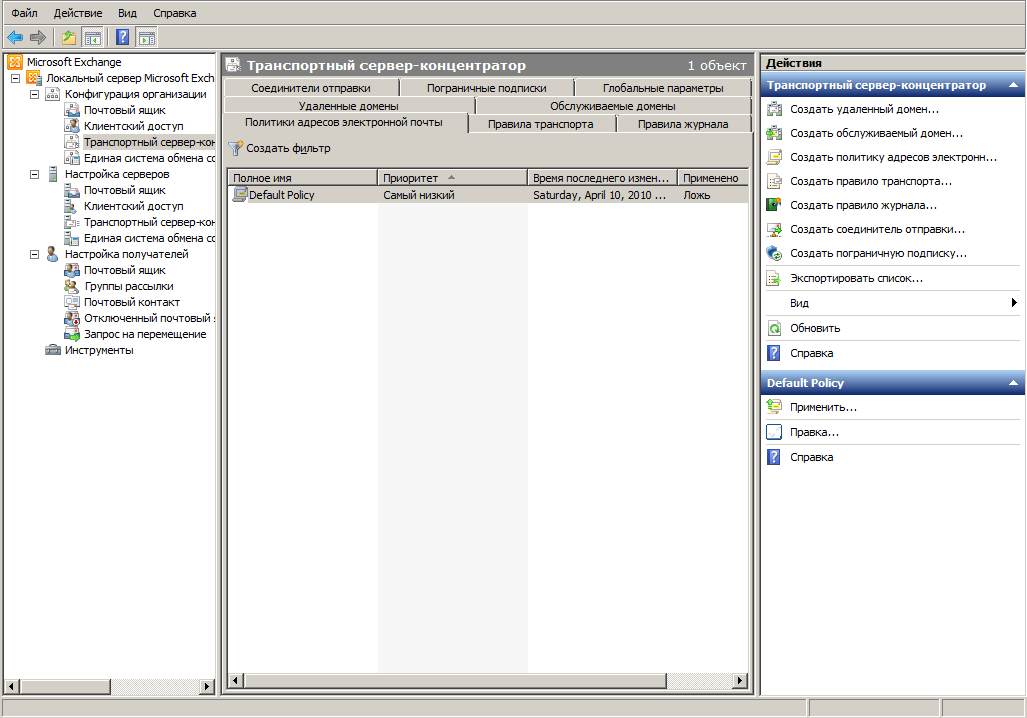This screenshot has width=1027, height=718.
Task: Collapse the Default Policy actions section
Action: (x=1013, y=383)
